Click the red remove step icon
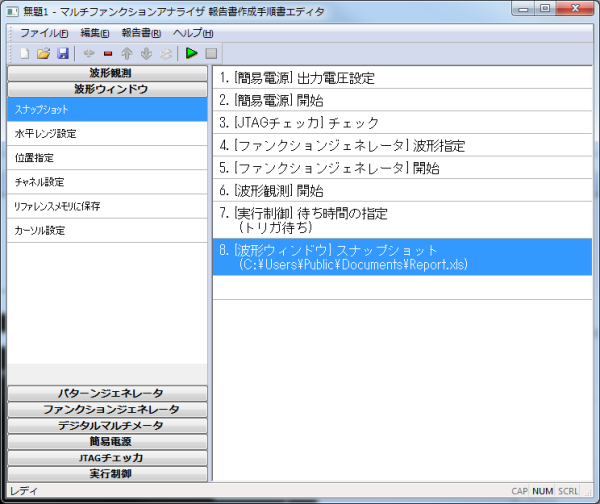Viewport: 600px width, 504px height. point(108,54)
